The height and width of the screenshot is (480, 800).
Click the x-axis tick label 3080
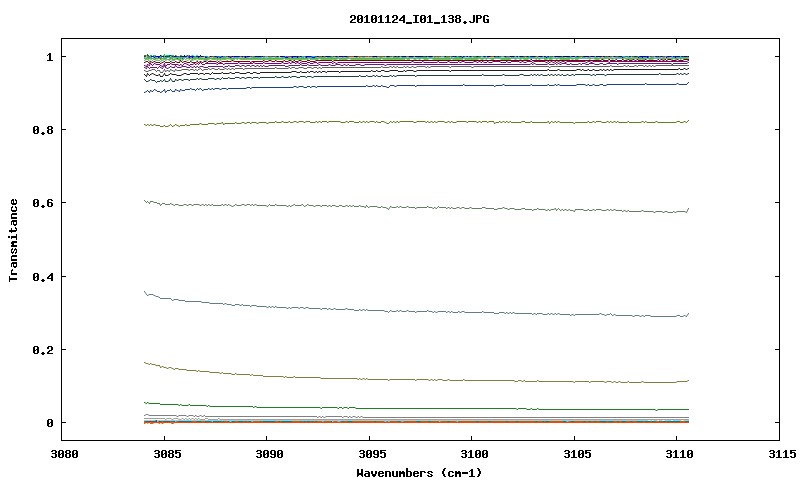(x=64, y=454)
